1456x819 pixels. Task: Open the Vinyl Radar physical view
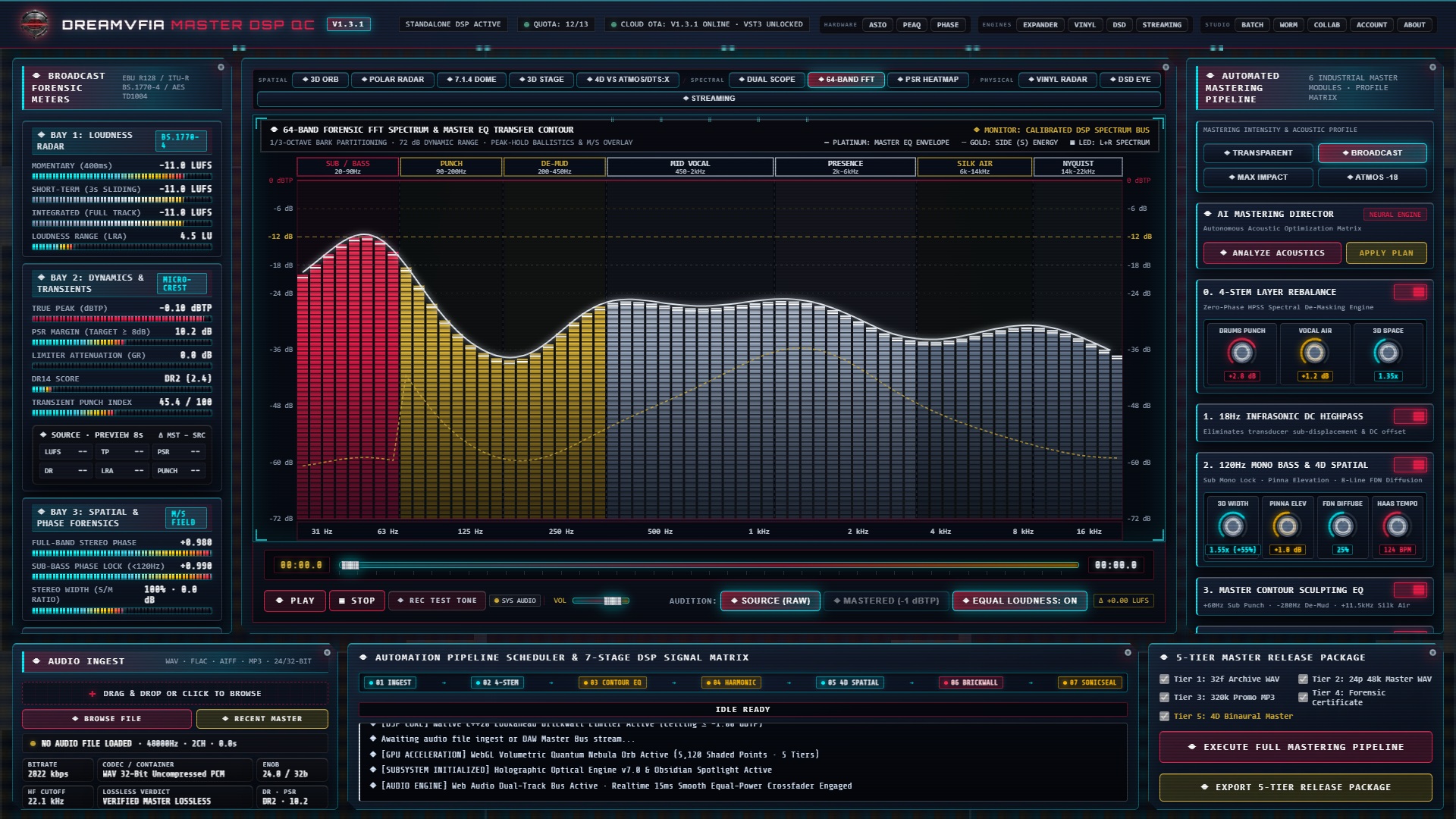pyautogui.click(x=1057, y=80)
